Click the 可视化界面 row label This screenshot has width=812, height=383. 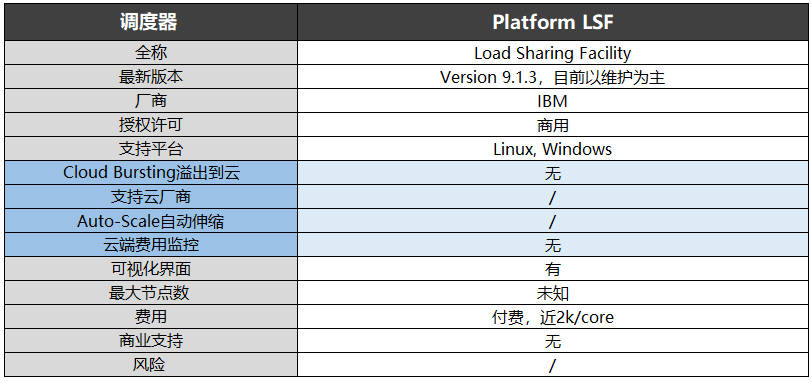[151, 269]
